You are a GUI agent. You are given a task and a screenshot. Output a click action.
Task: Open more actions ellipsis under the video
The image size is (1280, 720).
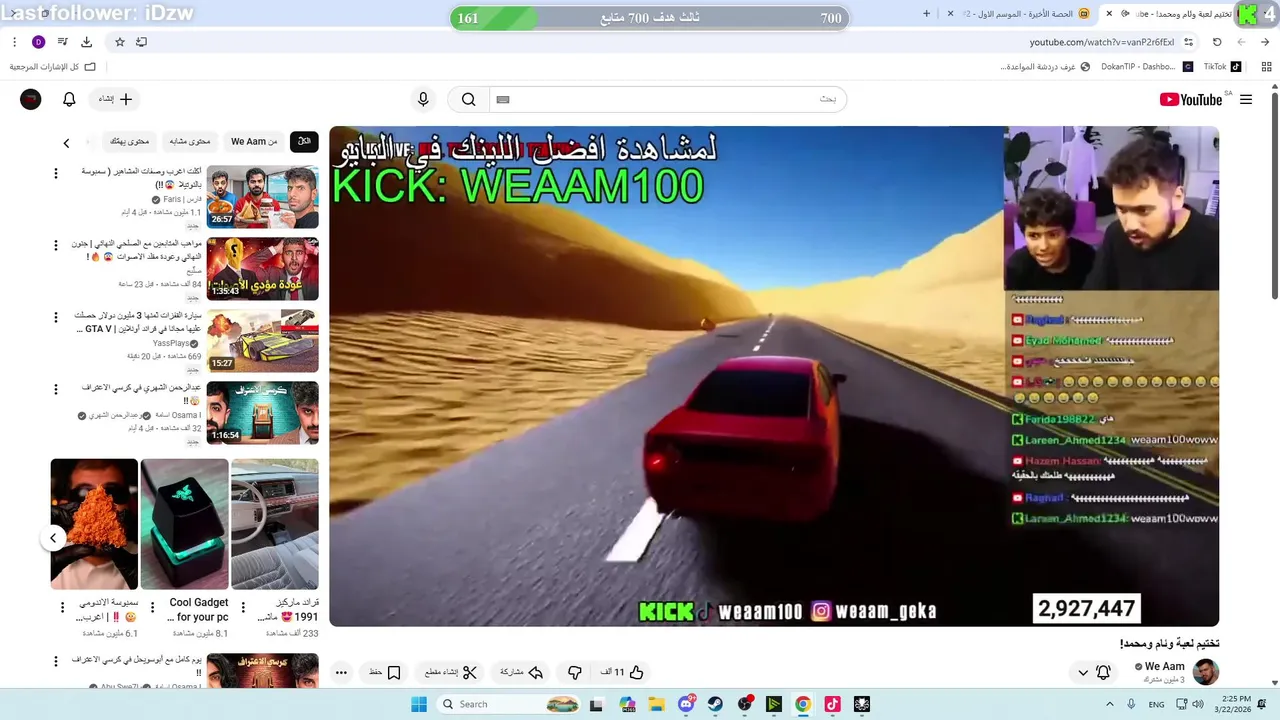pos(341,673)
